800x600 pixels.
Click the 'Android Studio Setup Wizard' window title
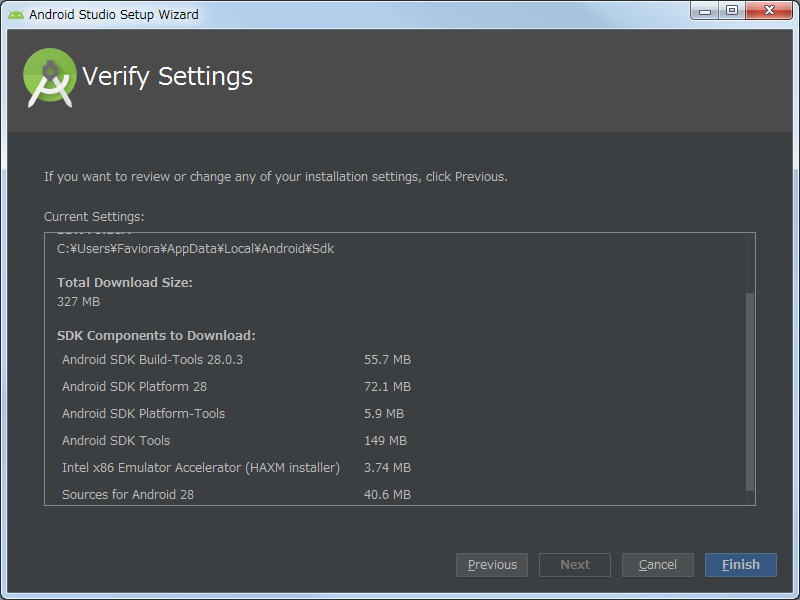tap(114, 14)
